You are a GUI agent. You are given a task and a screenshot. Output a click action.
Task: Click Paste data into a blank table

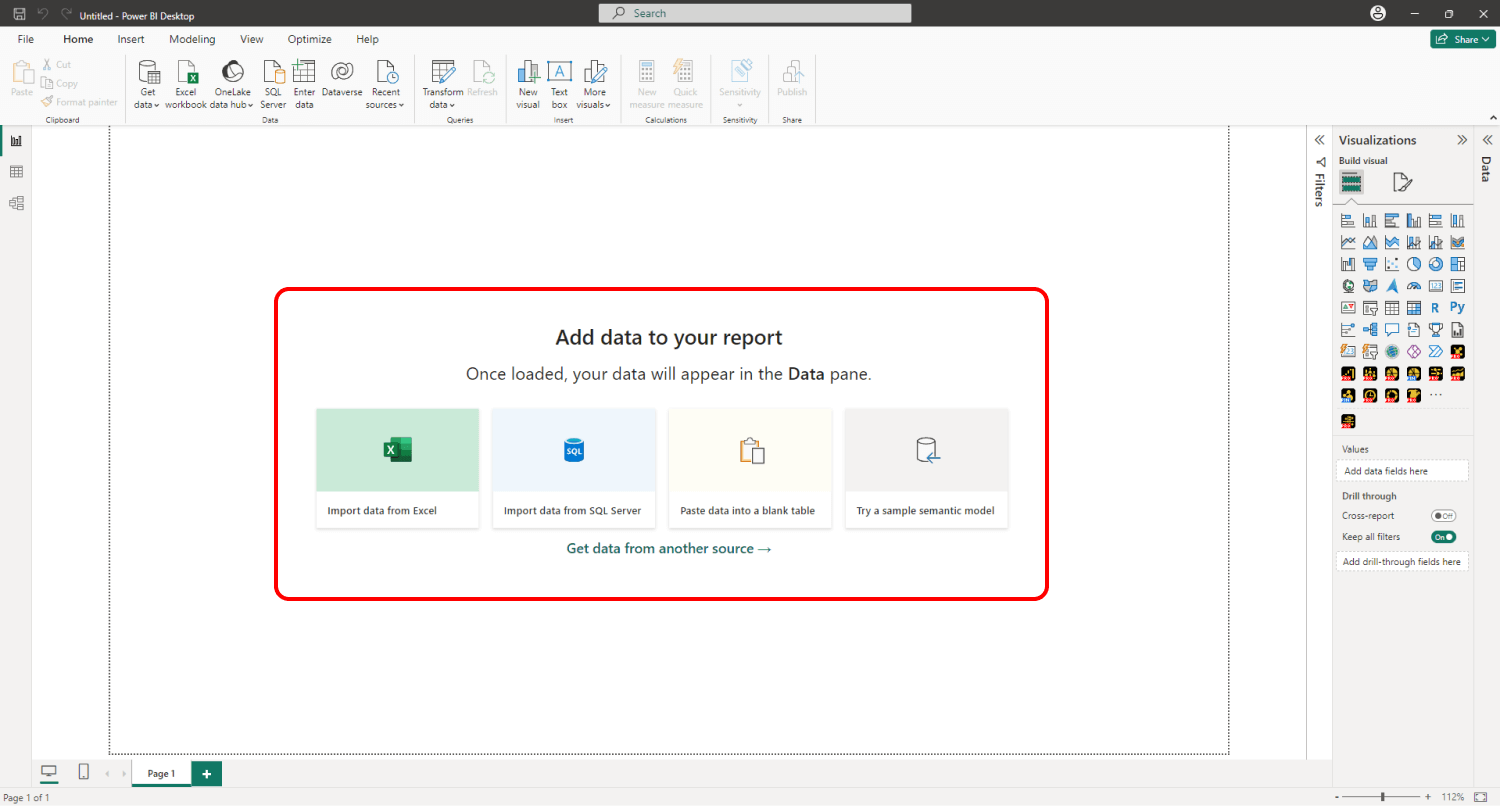(750, 468)
